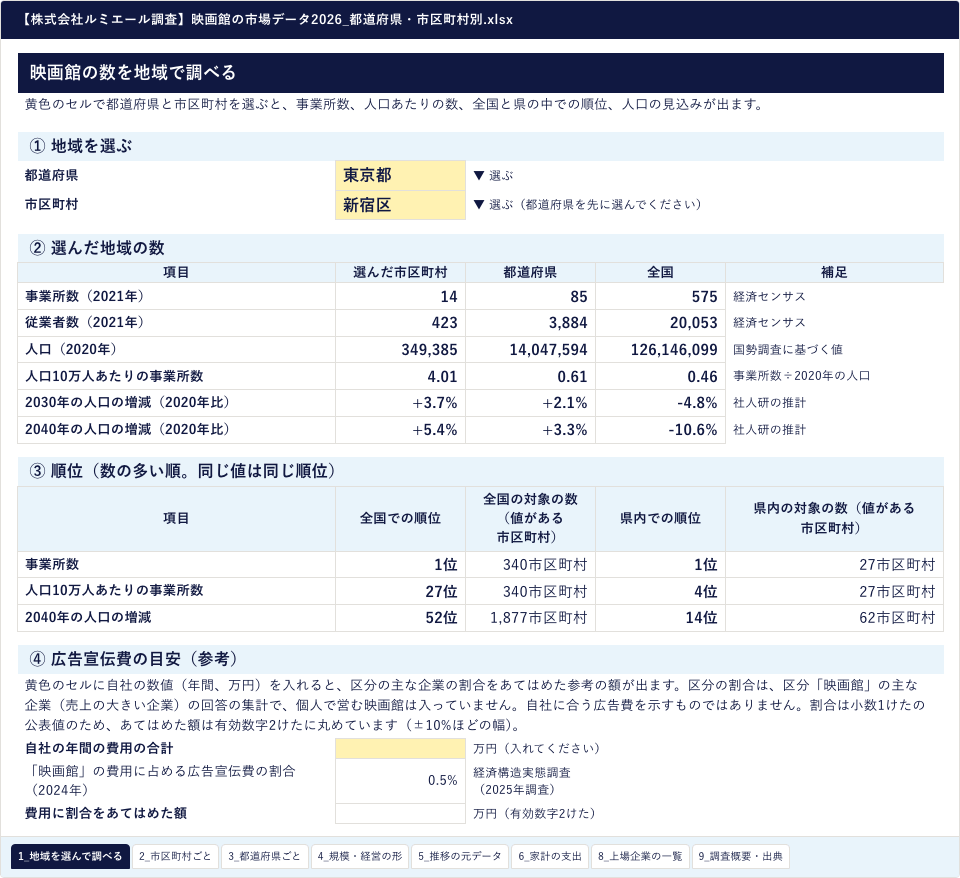The width and height of the screenshot is (960, 878).
Task: Select the 1,877市区町村 count cell
Action: 530,618
